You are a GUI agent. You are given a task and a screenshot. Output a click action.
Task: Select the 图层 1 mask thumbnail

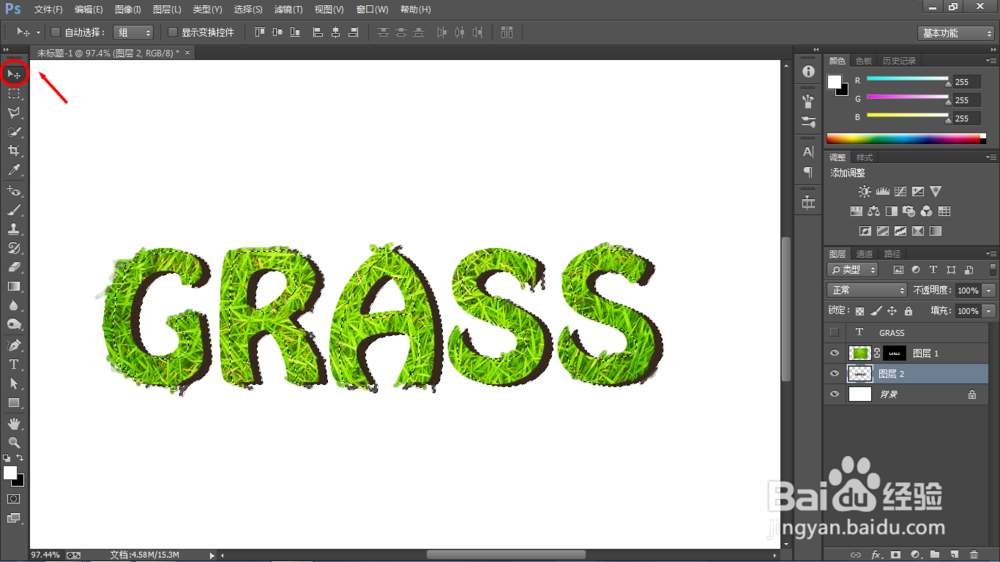click(894, 353)
